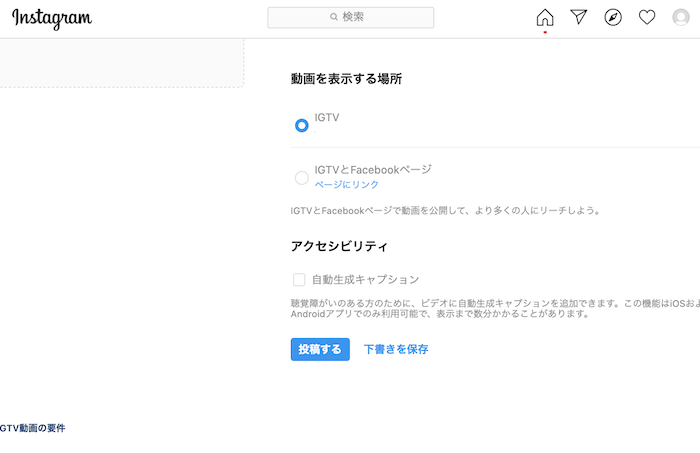Open the profile avatar icon
The width and height of the screenshot is (700, 453).
[x=681, y=17]
